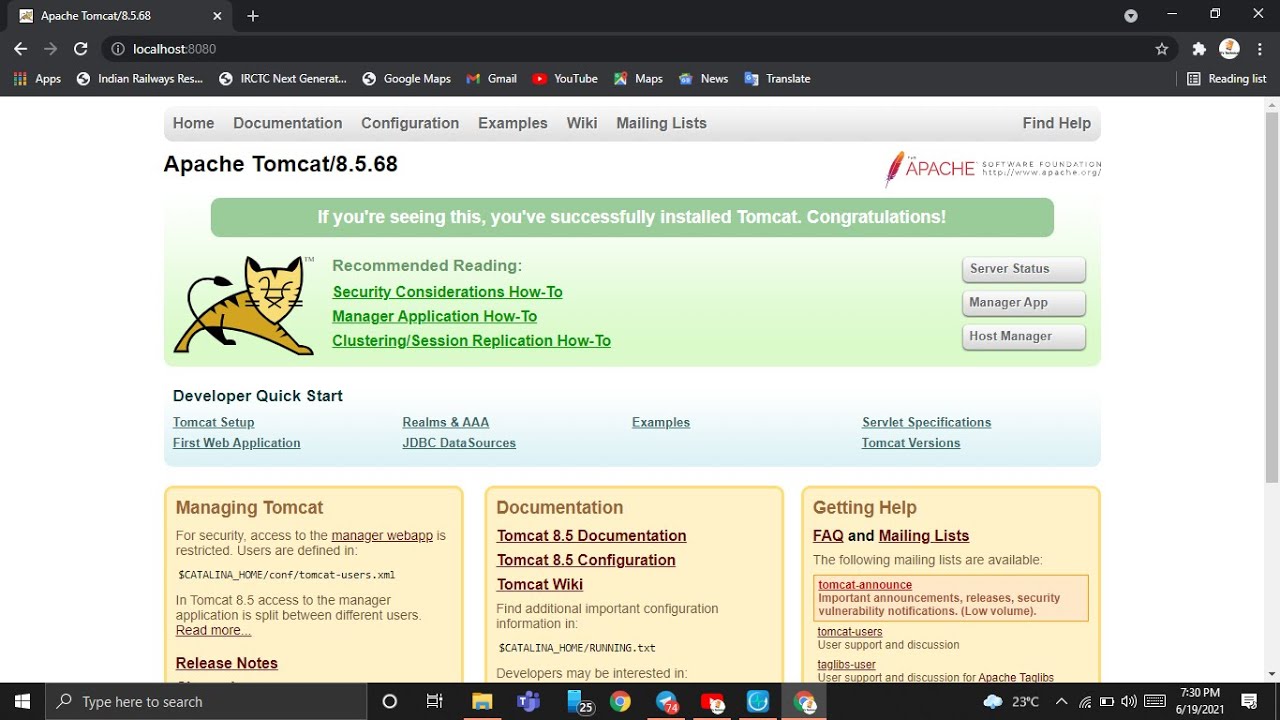Open Tomcat 8.5 Configuration link

pos(586,560)
